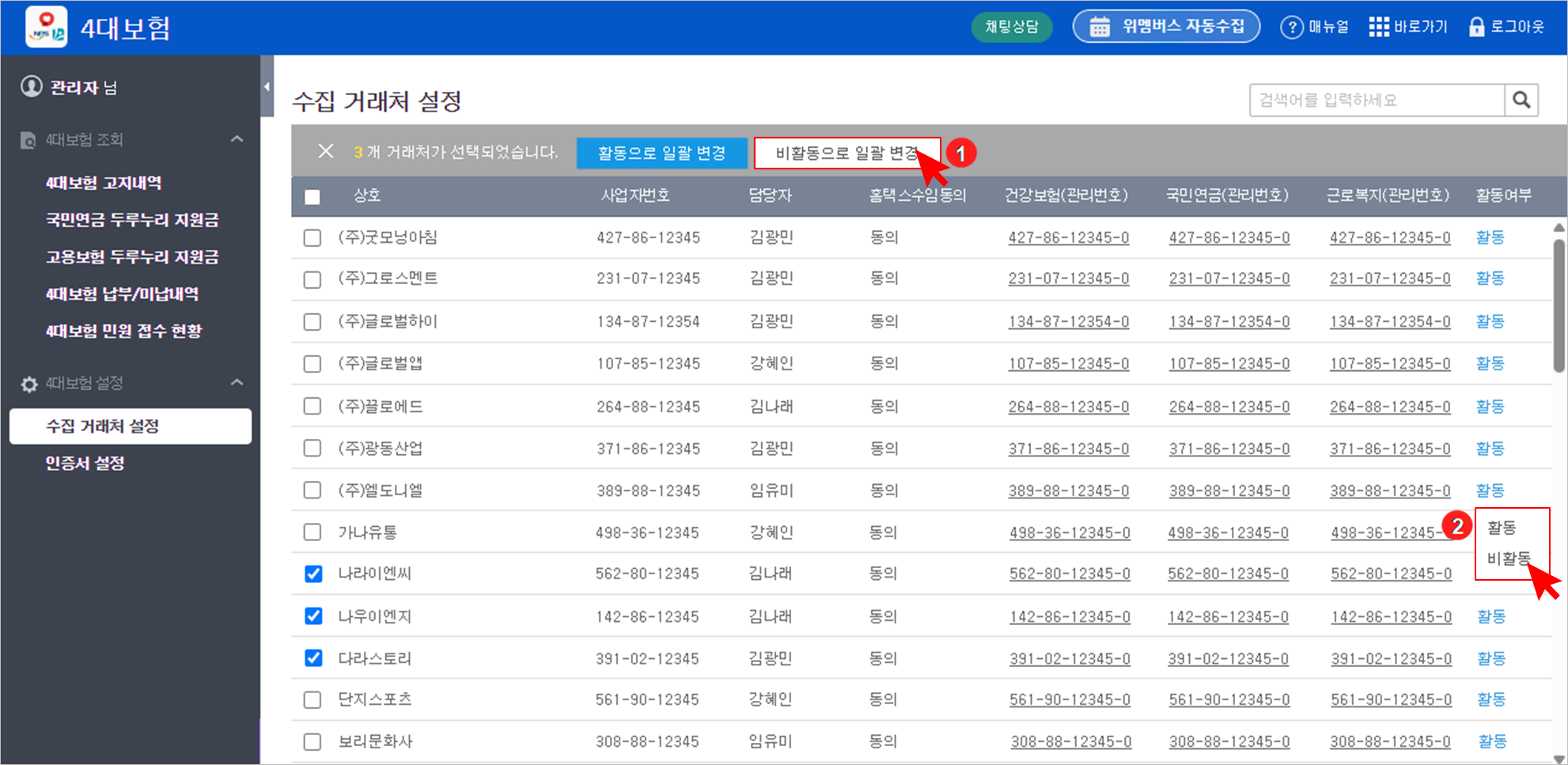This screenshot has height=765, width=1568.
Task: Dismiss selection with the X icon
Action: (325, 151)
